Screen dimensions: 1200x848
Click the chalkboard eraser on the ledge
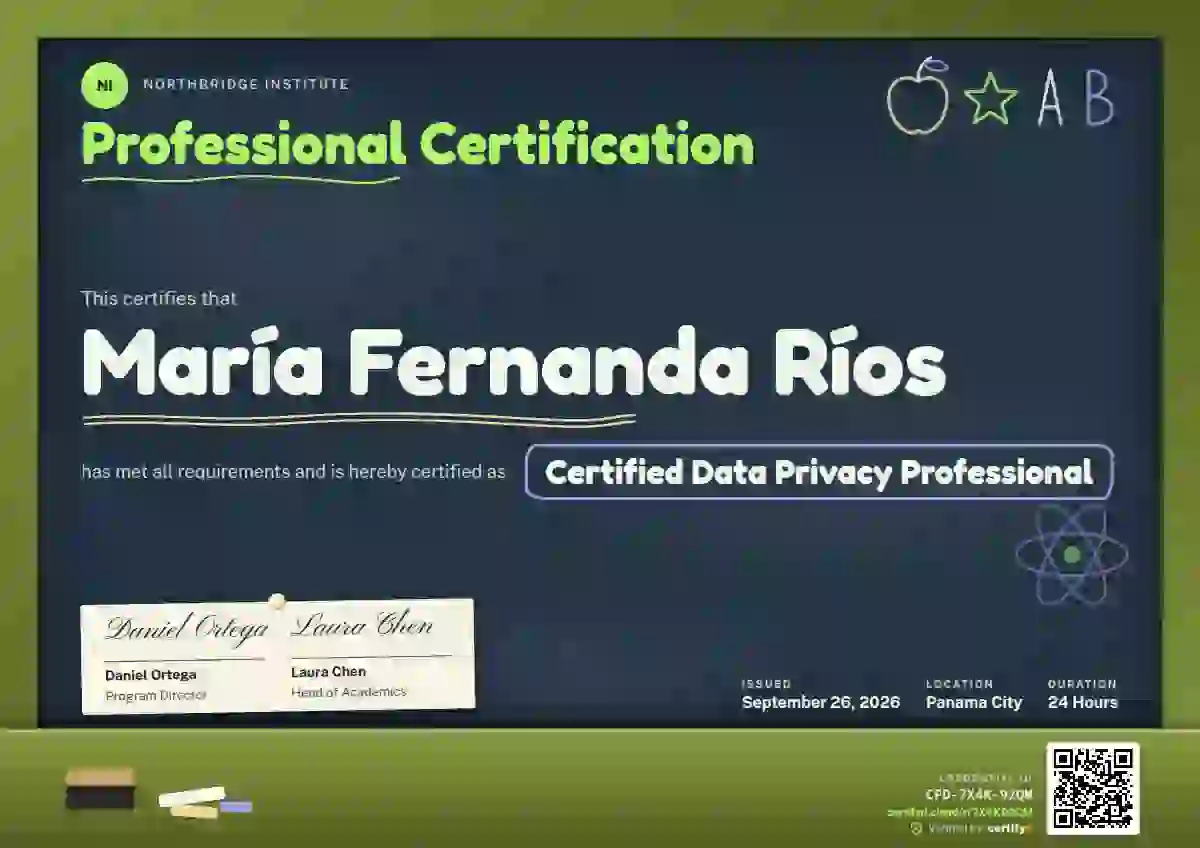click(99, 788)
